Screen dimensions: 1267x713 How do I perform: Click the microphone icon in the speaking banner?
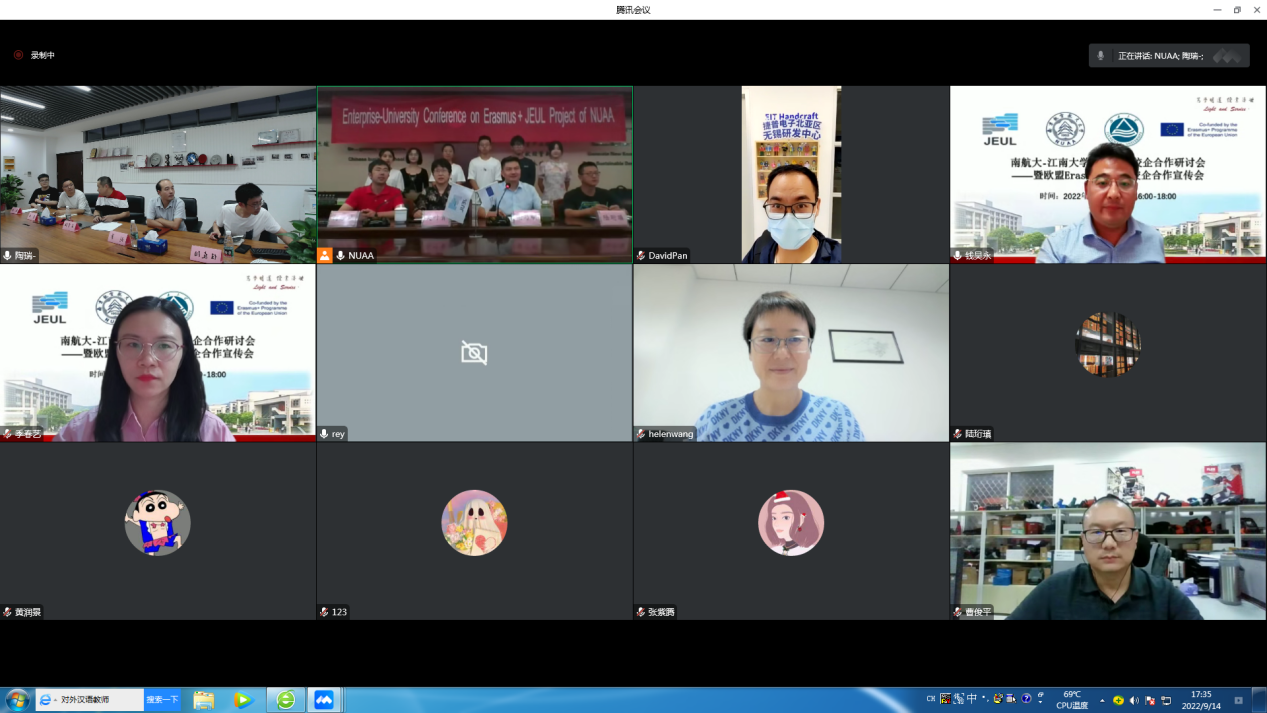tap(1101, 56)
